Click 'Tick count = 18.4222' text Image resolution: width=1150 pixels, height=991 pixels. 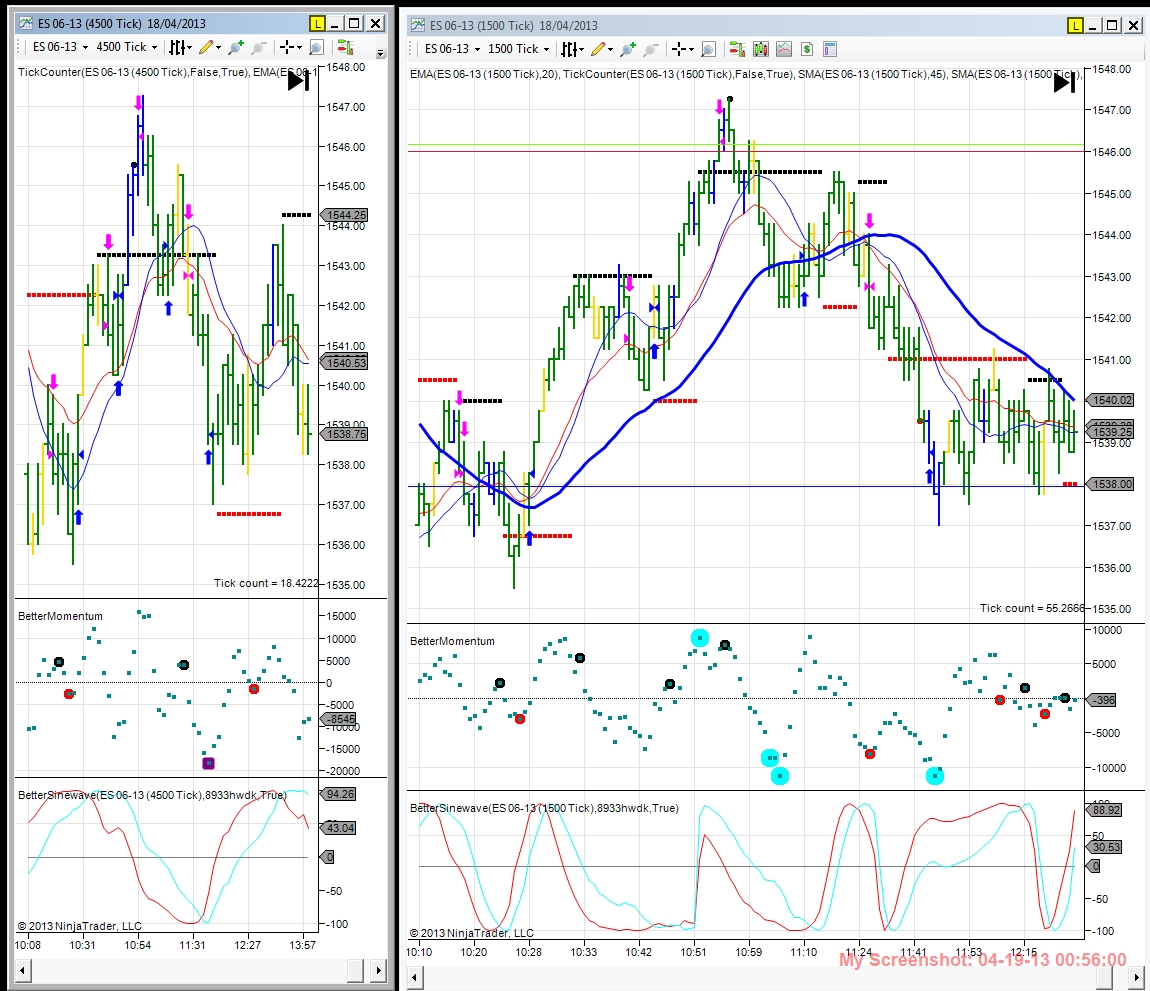tap(266, 583)
